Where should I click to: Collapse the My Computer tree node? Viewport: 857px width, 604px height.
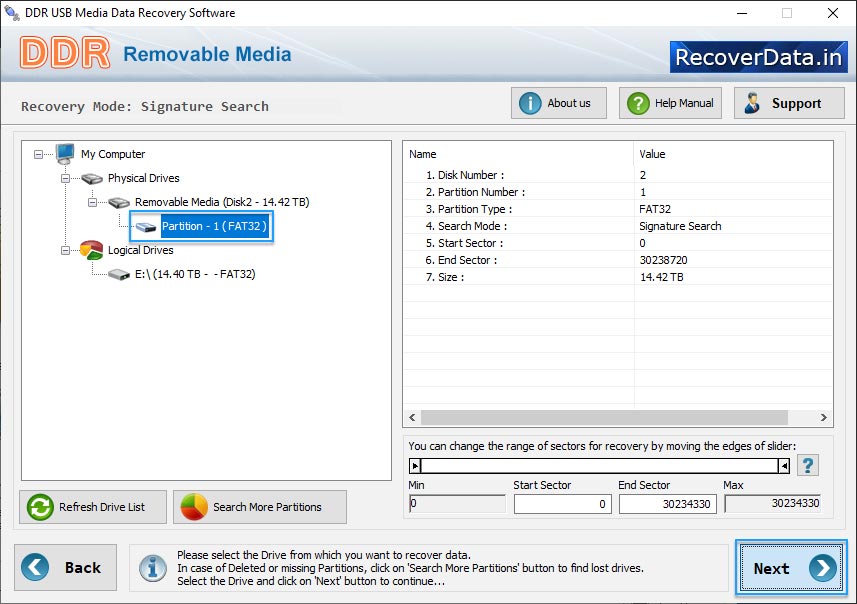(x=38, y=155)
